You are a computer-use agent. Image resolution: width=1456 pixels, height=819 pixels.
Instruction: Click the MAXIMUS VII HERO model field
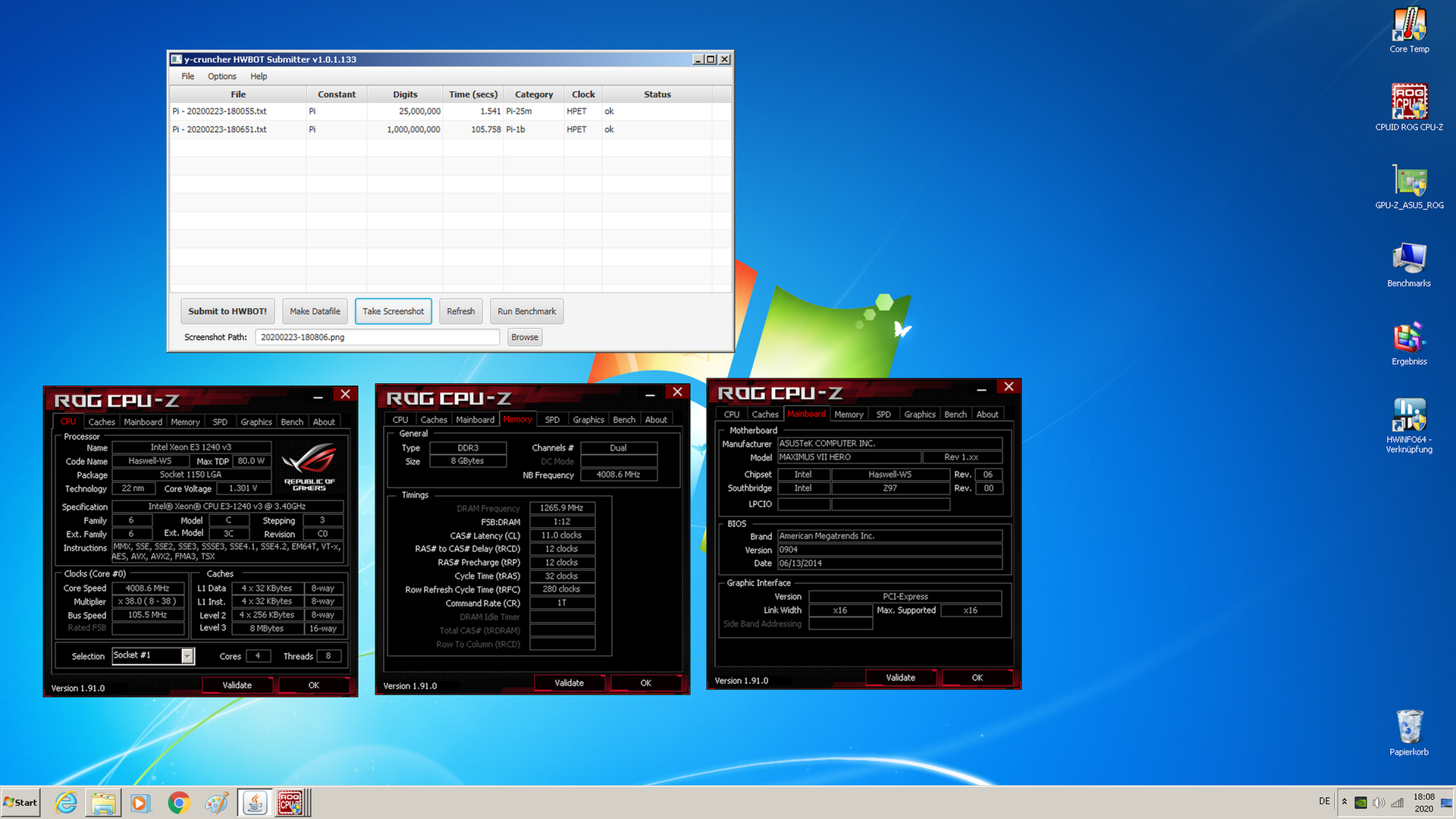(x=849, y=457)
